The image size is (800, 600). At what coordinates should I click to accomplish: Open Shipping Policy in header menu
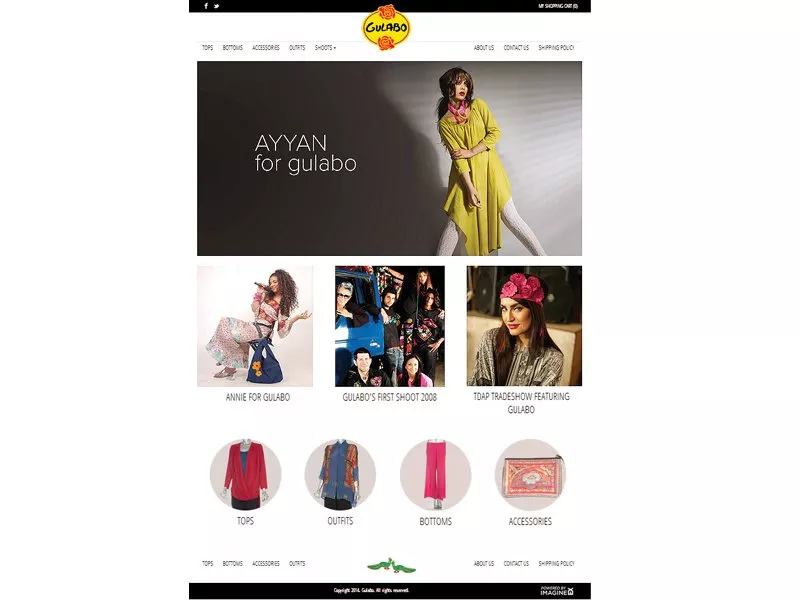coord(556,47)
